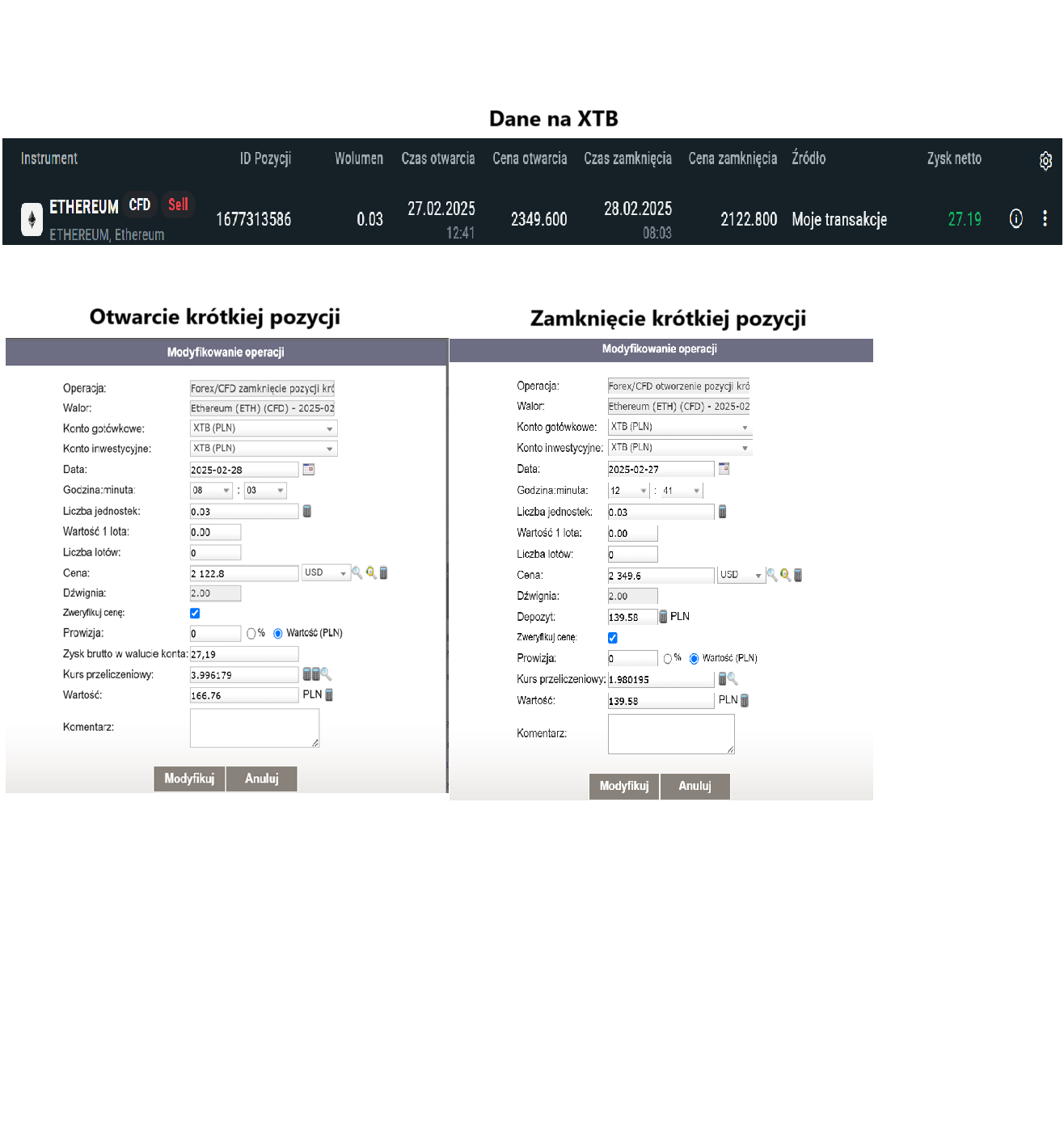Screen dimensions: 1064x1127
Task: Click calculator beside rate 1.980195
Action: pos(722,678)
